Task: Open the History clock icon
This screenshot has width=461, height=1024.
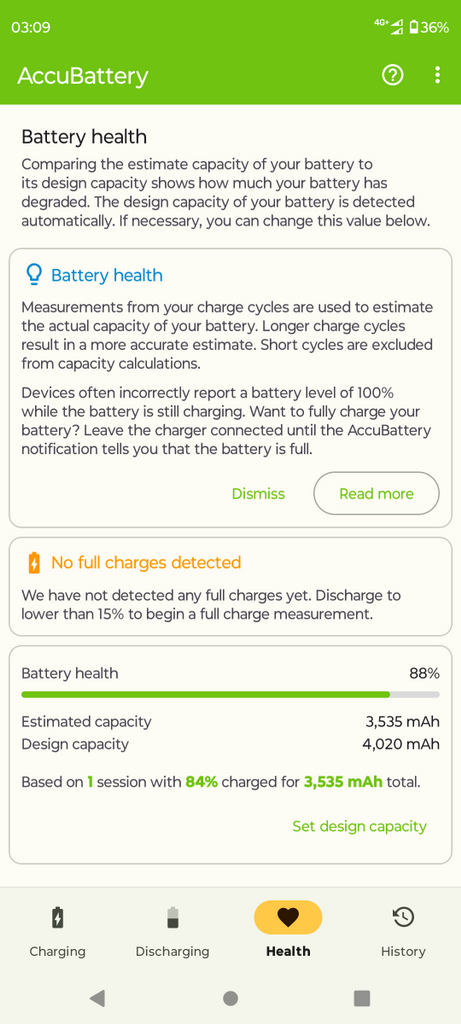Action: point(403,917)
